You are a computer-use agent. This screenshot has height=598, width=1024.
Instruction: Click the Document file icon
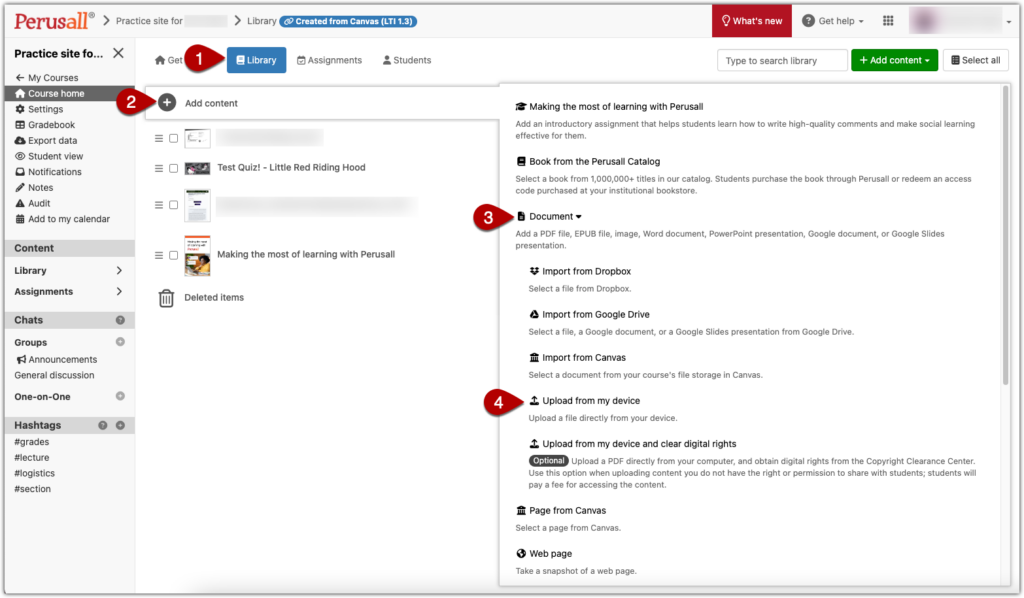521,216
